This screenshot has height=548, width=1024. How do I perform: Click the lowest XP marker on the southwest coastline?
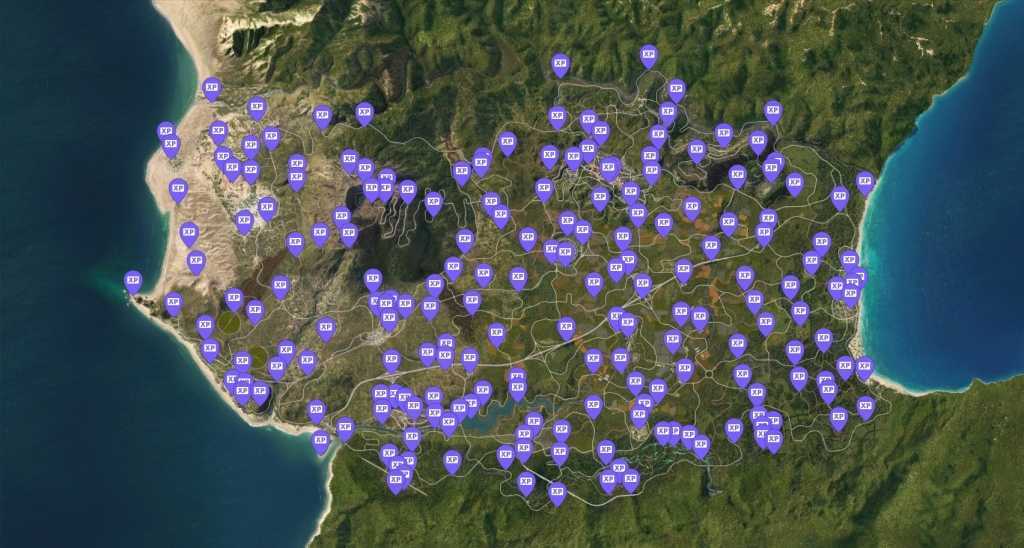pos(321,441)
